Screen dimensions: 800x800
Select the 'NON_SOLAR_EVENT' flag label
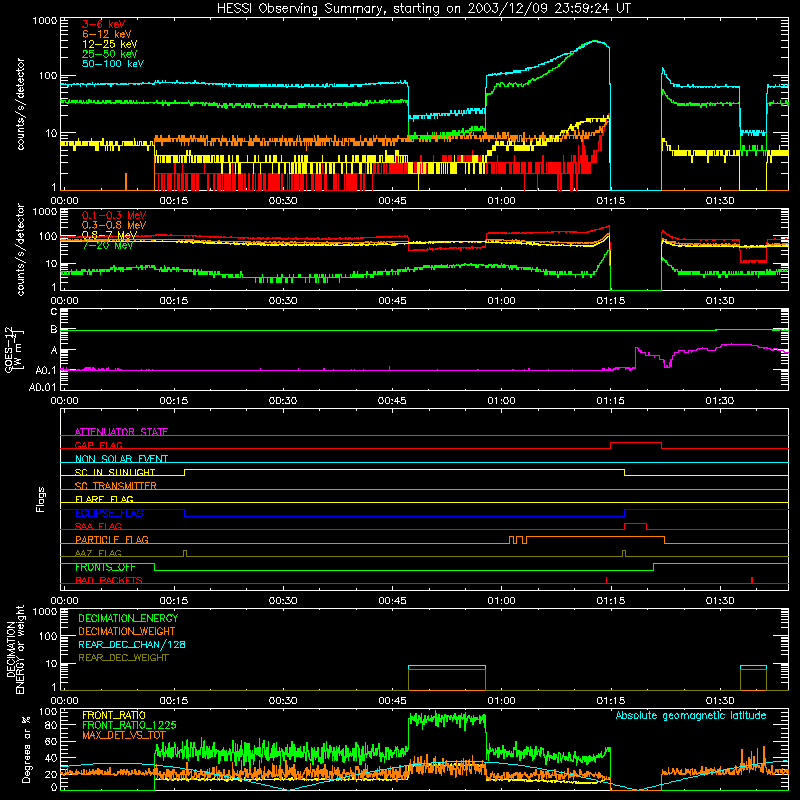(x=121, y=459)
